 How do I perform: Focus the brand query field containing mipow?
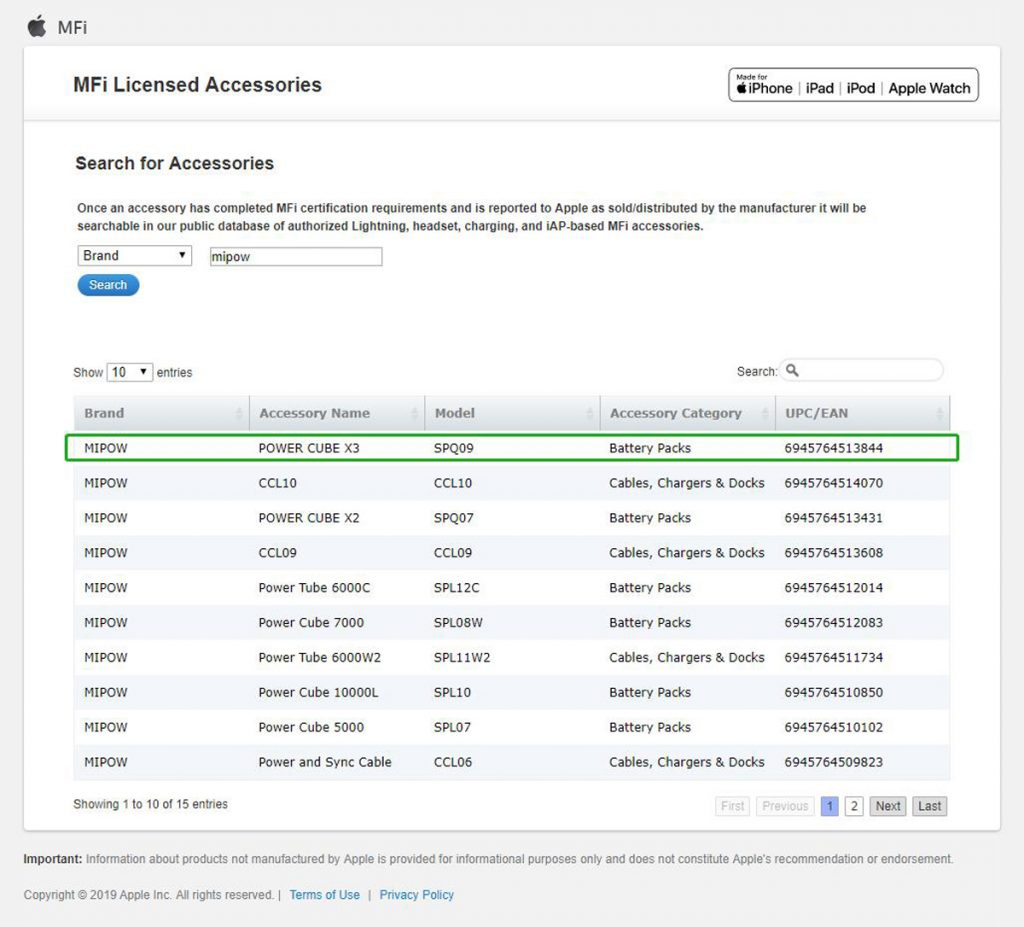pyautogui.click(x=296, y=257)
